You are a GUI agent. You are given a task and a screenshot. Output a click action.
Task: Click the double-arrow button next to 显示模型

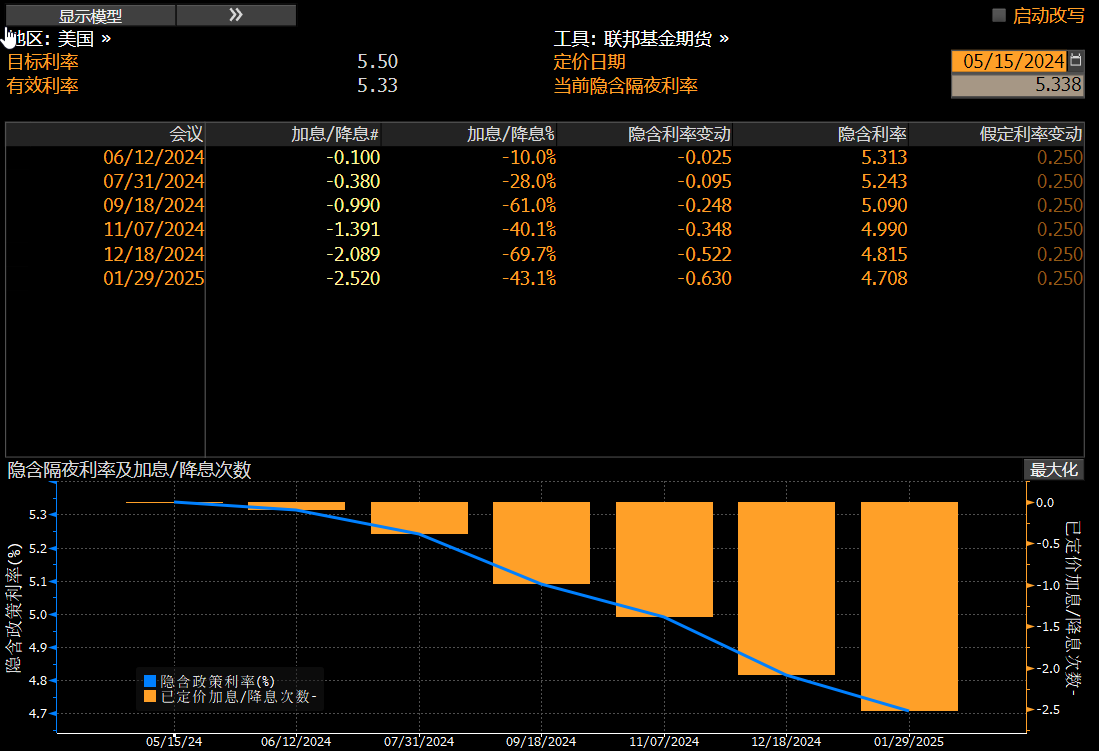click(x=236, y=15)
